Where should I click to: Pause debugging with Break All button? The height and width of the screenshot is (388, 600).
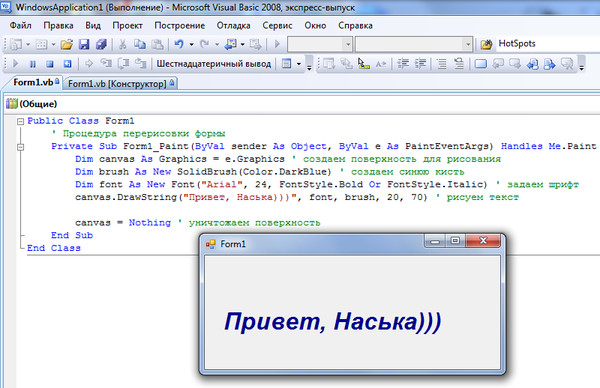tap(33, 64)
